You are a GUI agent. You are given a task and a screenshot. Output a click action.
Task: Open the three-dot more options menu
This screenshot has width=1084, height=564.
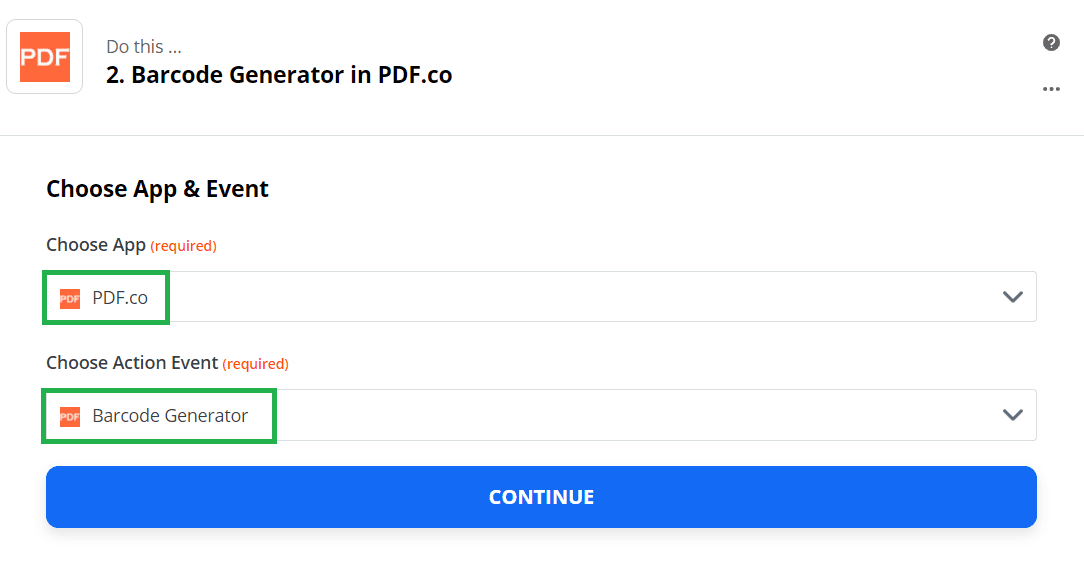click(x=1051, y=89)
